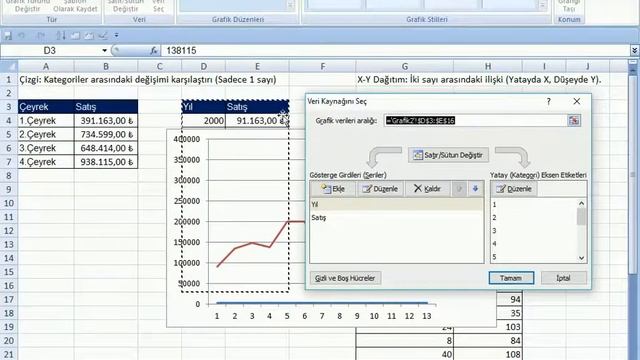Click the move series up arrow
The height and width of the screenshot is (360, 640).
pyautogui.click(x=459, y=189)
